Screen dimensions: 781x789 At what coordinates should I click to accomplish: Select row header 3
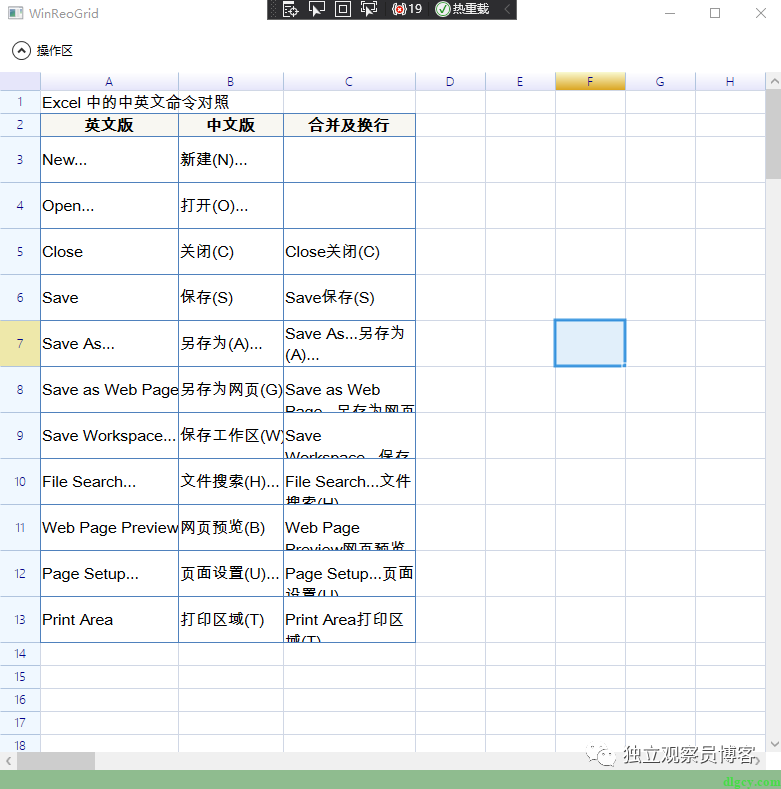click(x=20, y=160)
